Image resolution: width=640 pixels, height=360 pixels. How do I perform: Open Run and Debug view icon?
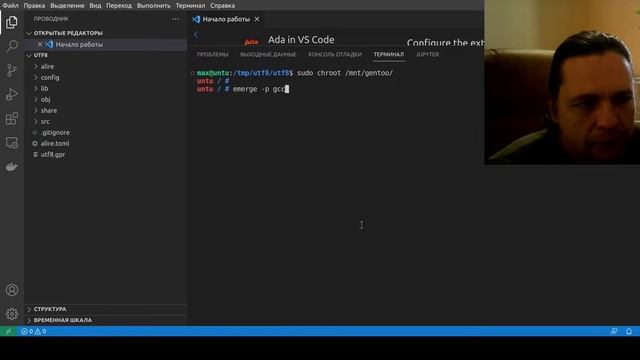[x=12, y=94]
